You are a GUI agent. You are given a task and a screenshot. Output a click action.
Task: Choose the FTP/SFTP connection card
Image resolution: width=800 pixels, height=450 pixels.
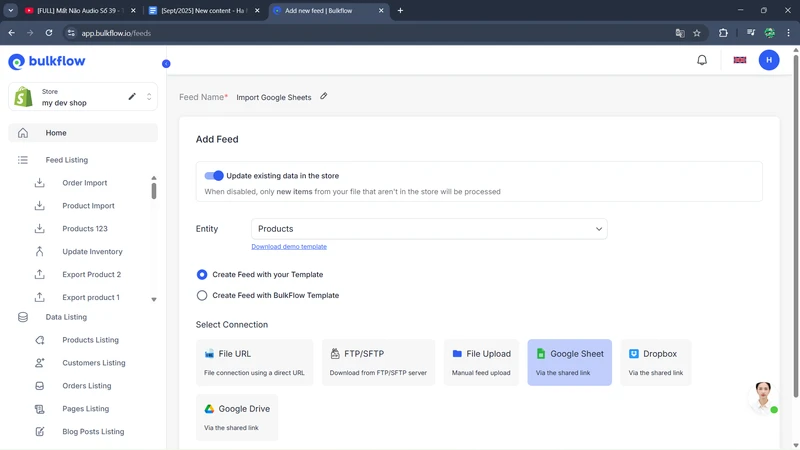[378, 362]
